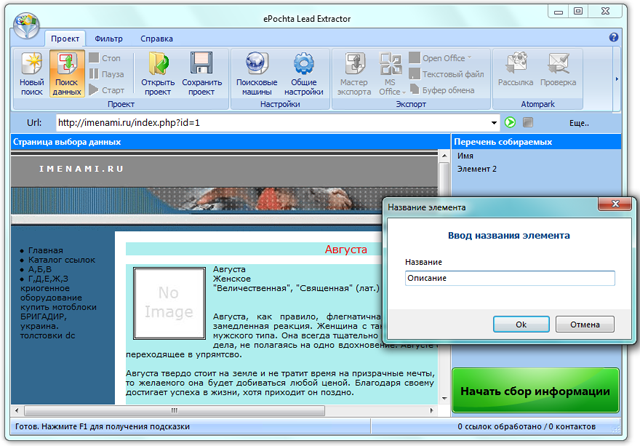640x446 pixels.
Task: Click the application orb menu button
Action: (26, 25)
